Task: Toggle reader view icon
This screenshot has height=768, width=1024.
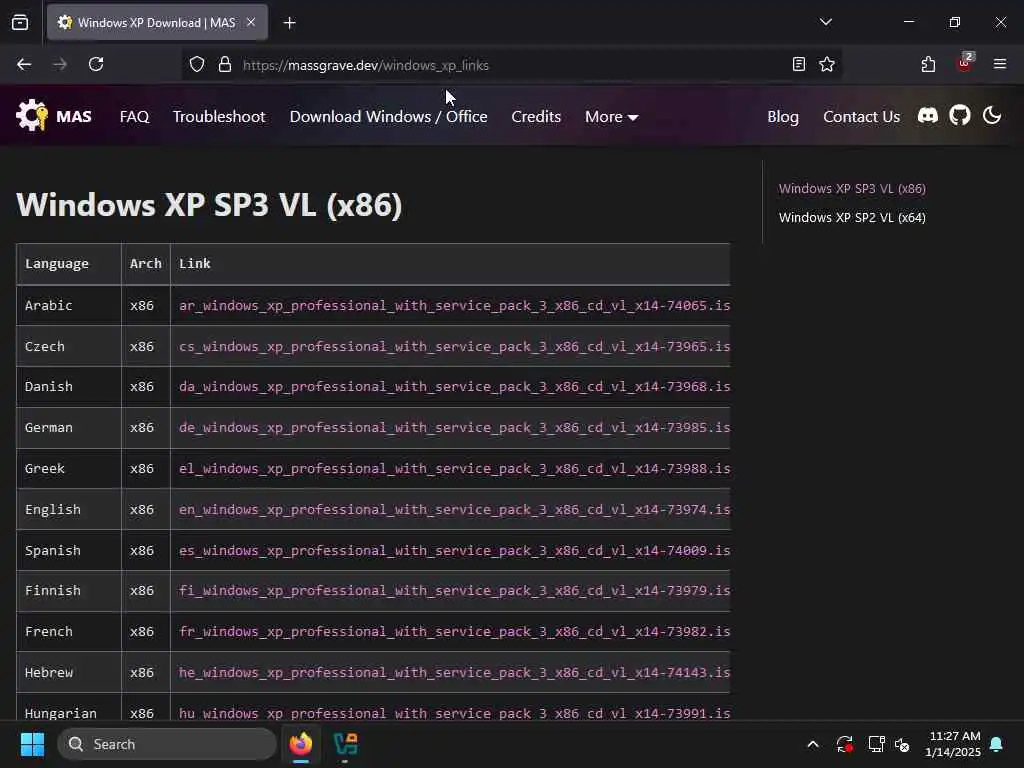Action: click(x=798, y=64)
